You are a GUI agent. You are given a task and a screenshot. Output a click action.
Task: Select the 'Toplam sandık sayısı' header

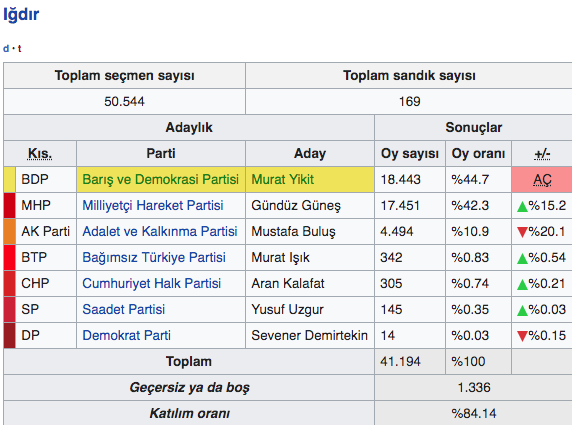click(x=409, y=76)
